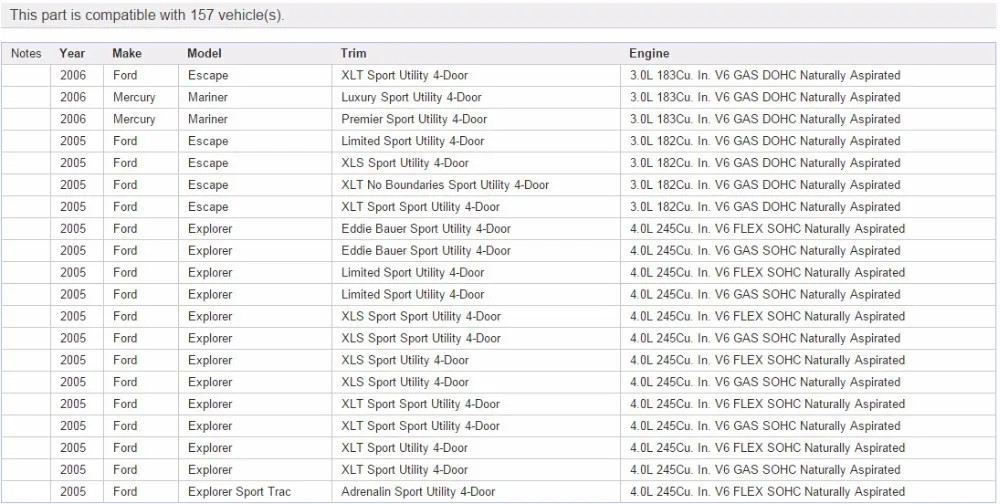Click "Mercury" in the Luxury Sport Utility row
This screenshot has width=1000, height=504.
(x=134, y=97)
